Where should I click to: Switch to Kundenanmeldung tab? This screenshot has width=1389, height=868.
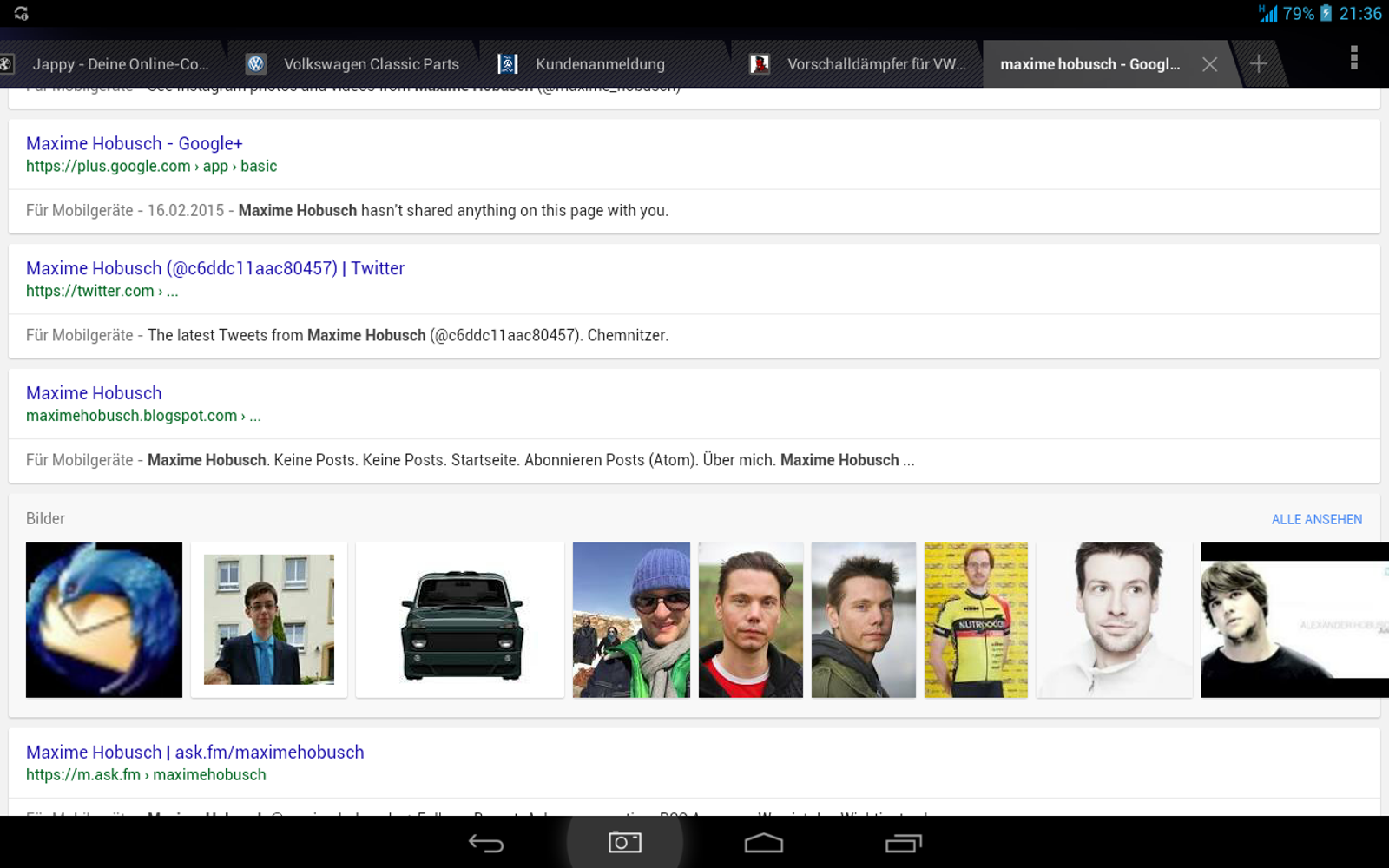pyautogui.click(x=600, y=64)
